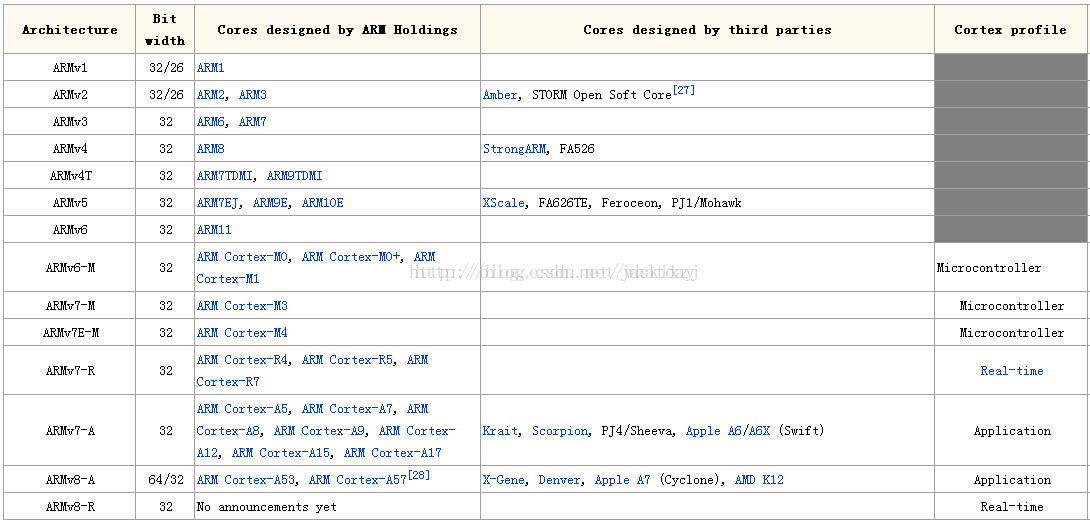
Task: Open the XScale link
Action: tap(503, 203)
